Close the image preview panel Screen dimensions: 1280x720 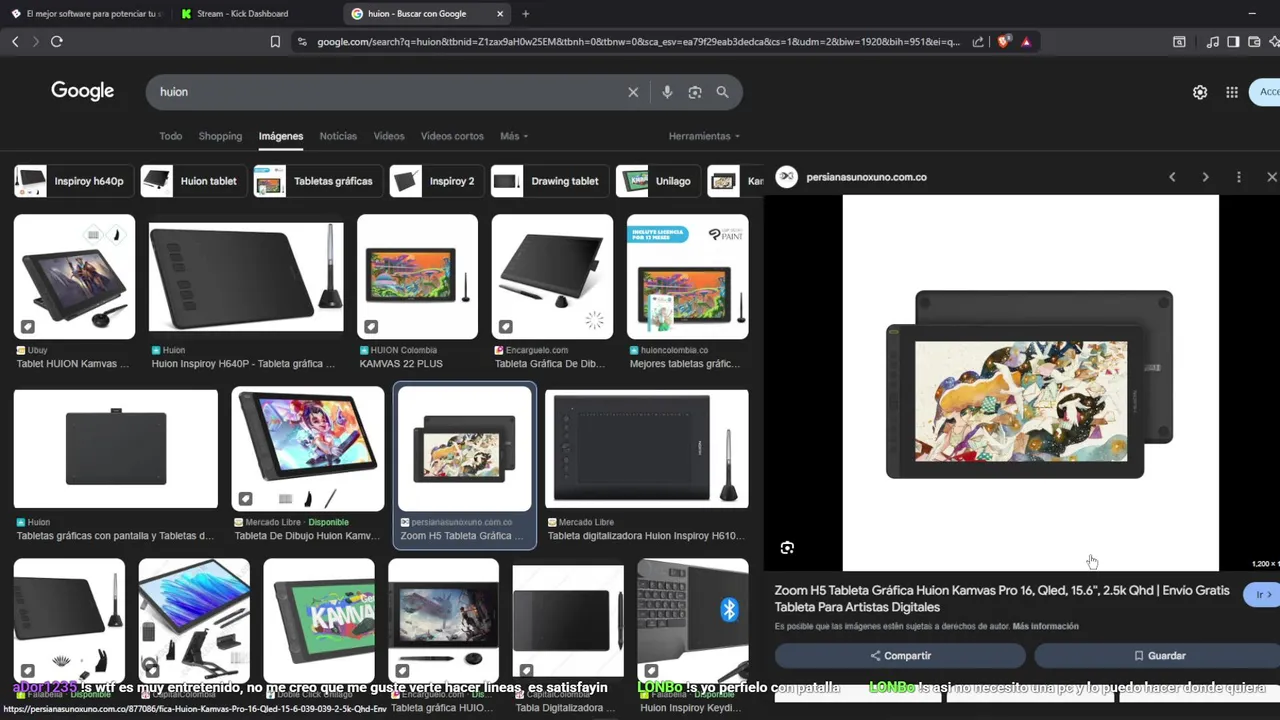coord(1271,177)
